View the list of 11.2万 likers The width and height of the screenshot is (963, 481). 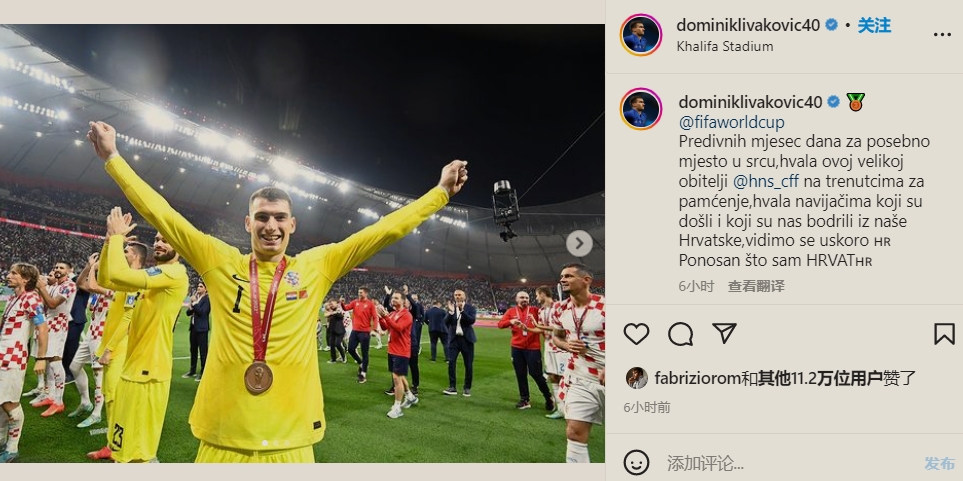coord(820,378)
